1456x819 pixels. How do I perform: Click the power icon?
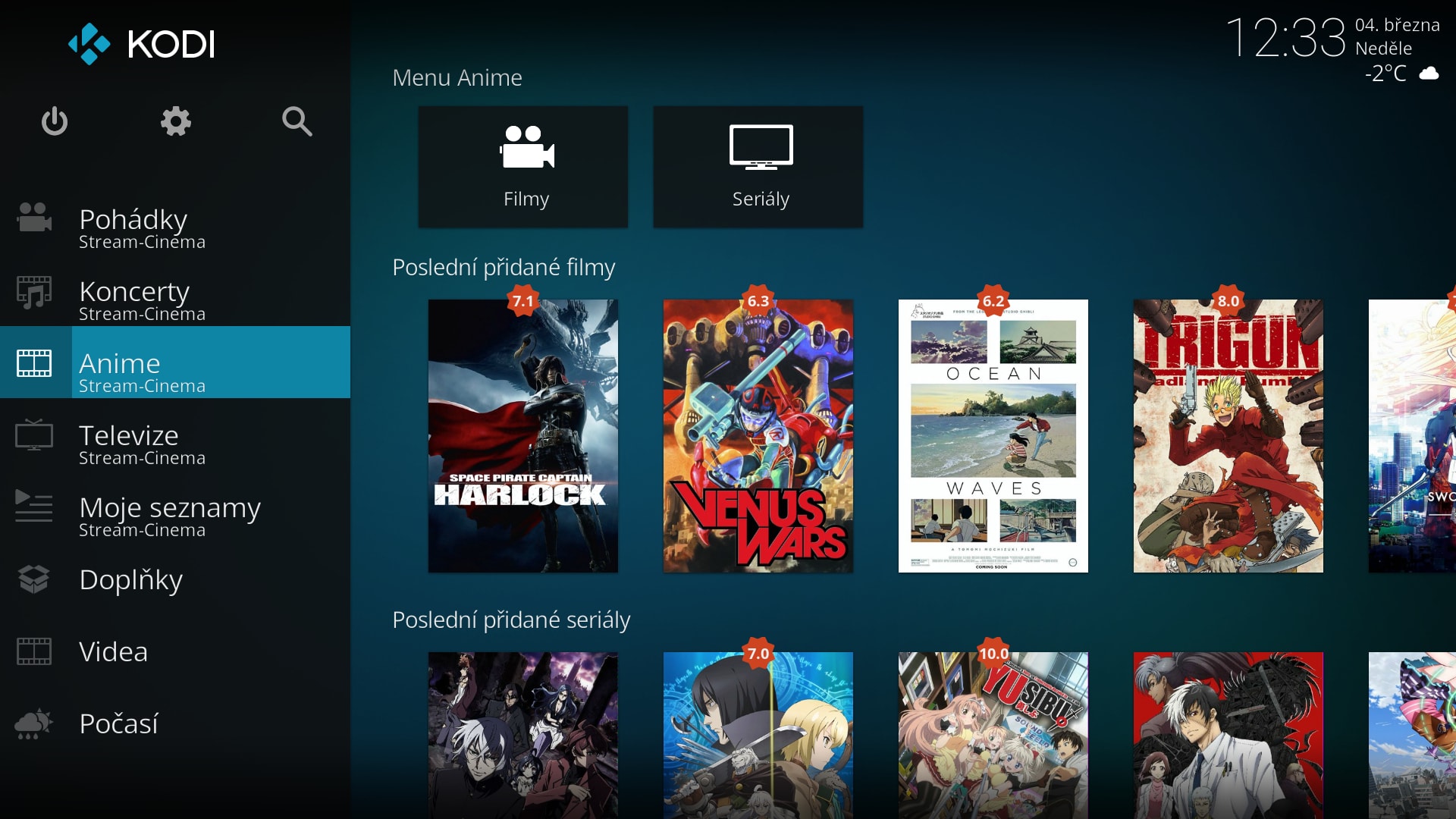coord(54,121)
